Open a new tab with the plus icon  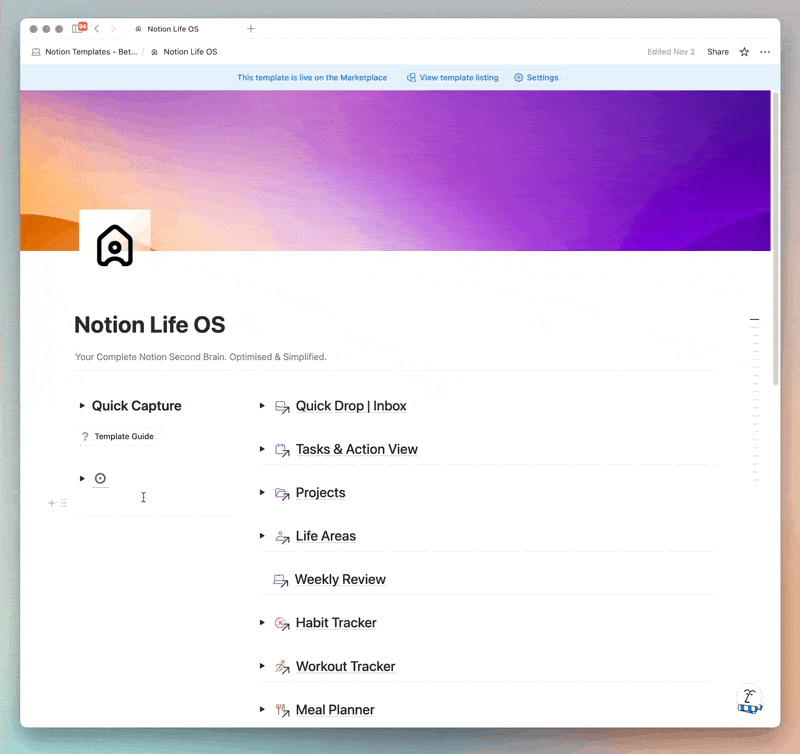(251, 29)
